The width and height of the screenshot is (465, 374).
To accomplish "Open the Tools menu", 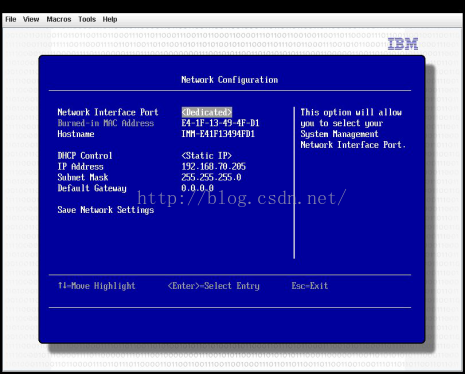I will [x=87, y=19].
